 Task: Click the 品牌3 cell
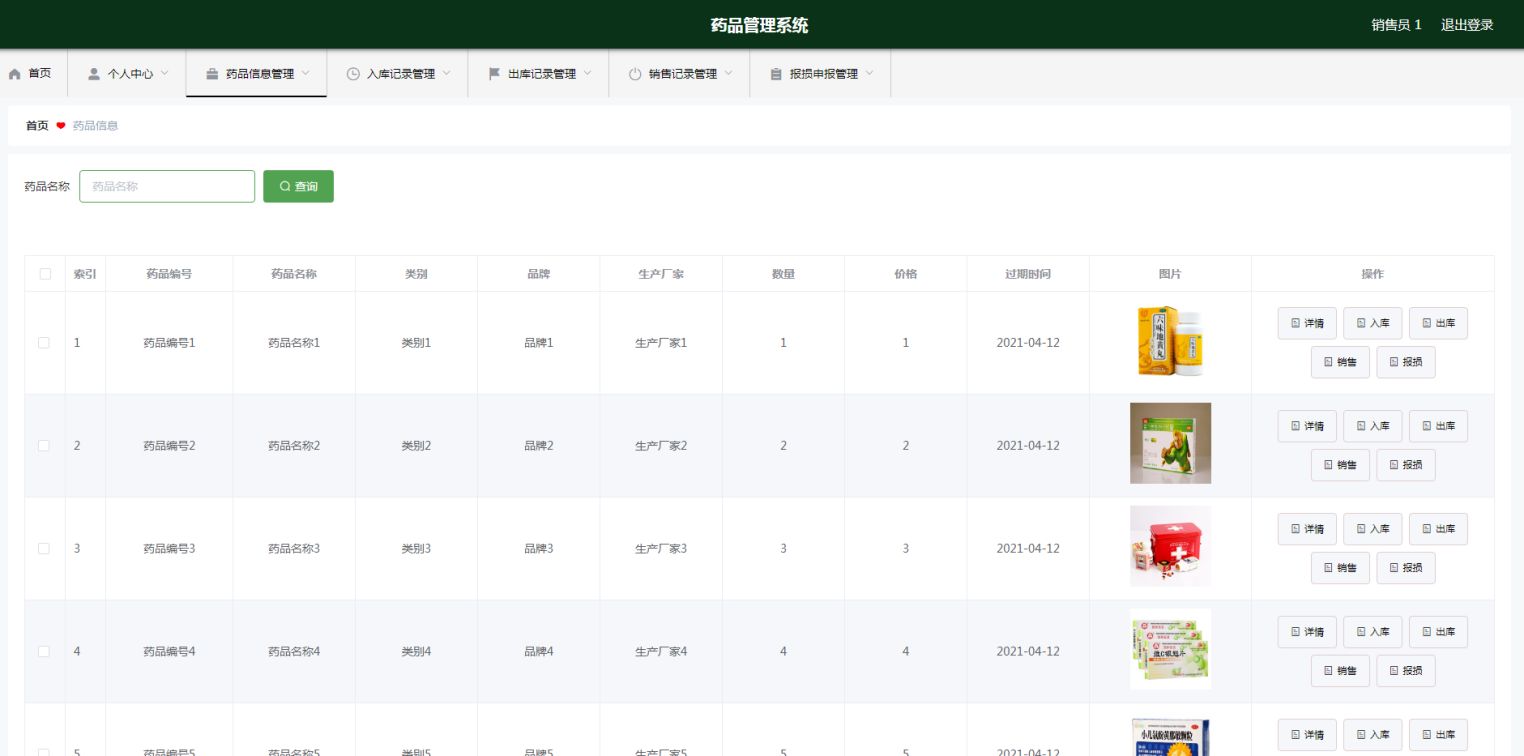tap(539, 549)
